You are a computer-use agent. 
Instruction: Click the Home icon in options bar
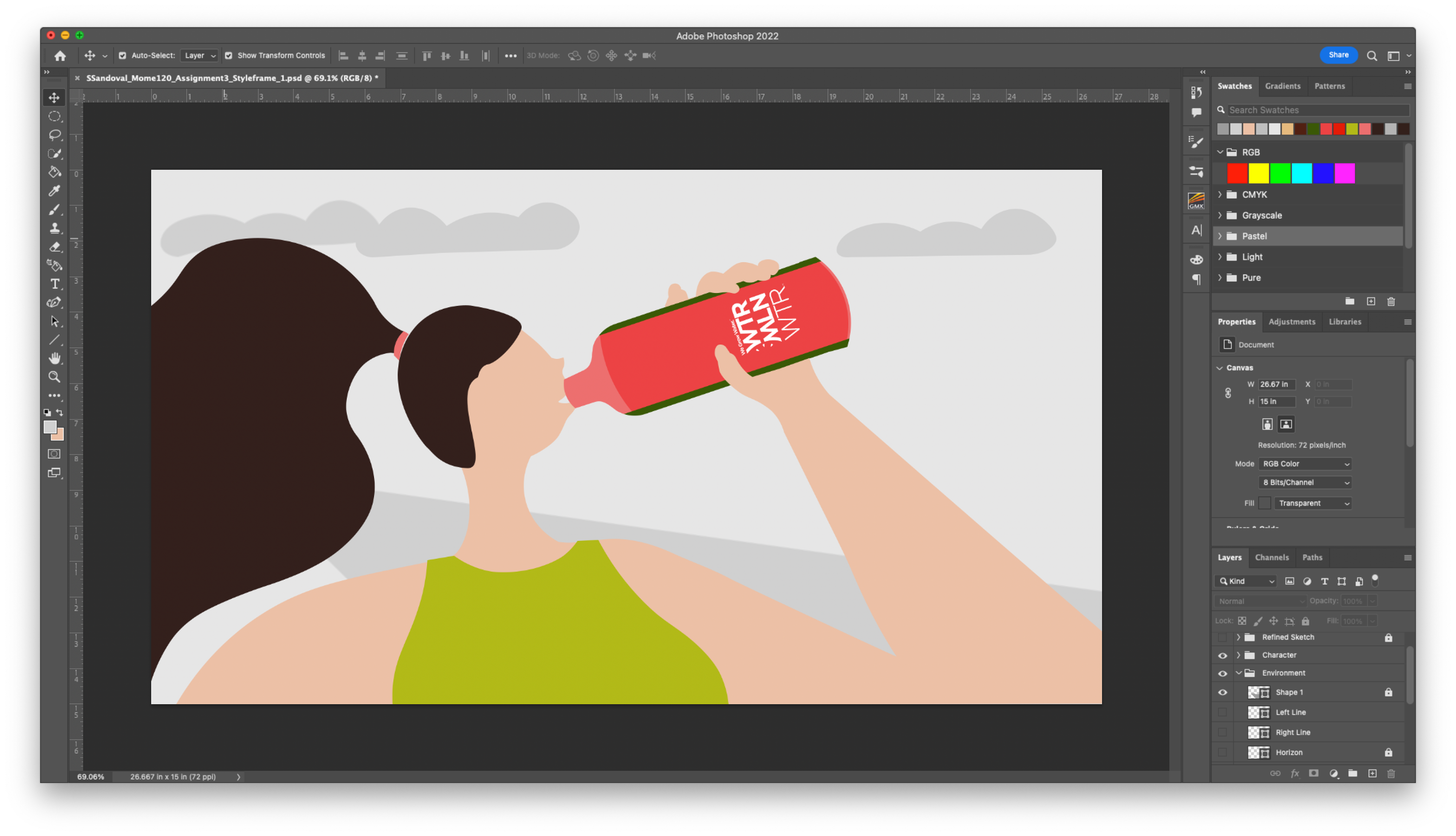[60, 56]
